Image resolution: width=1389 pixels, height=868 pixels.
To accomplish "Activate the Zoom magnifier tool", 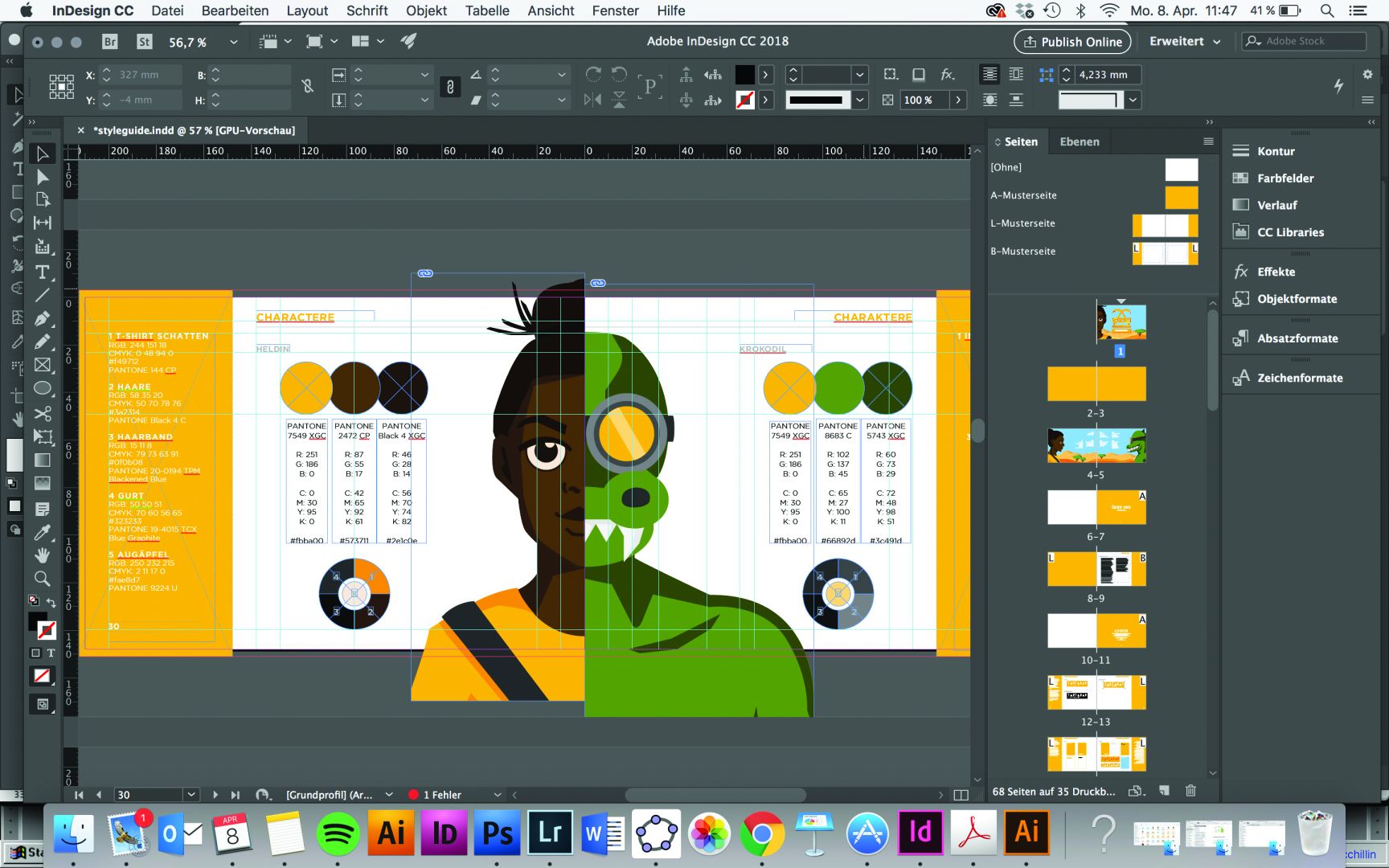I will [42, 578].
